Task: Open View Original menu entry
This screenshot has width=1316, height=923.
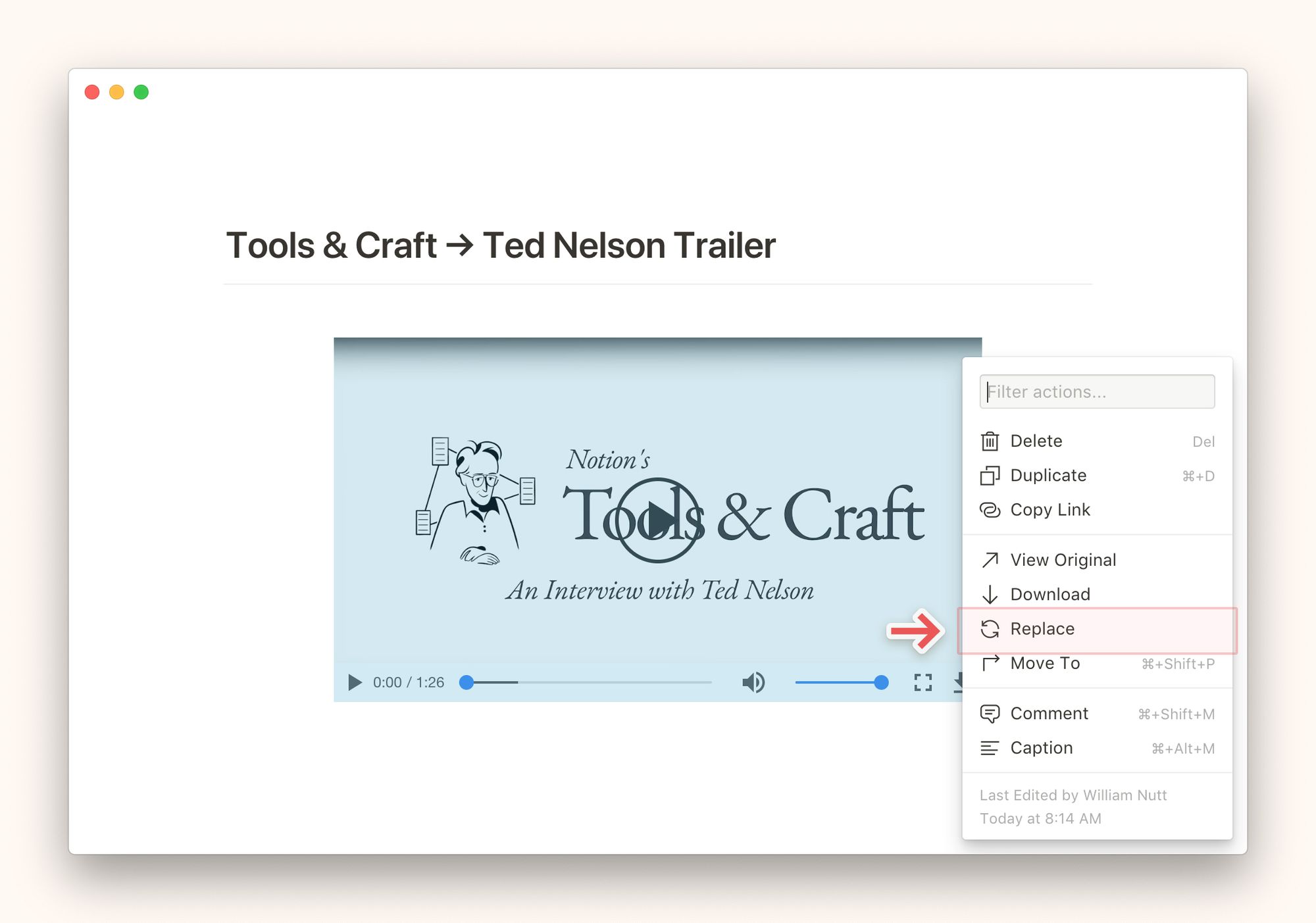Action: [1097, 560]
